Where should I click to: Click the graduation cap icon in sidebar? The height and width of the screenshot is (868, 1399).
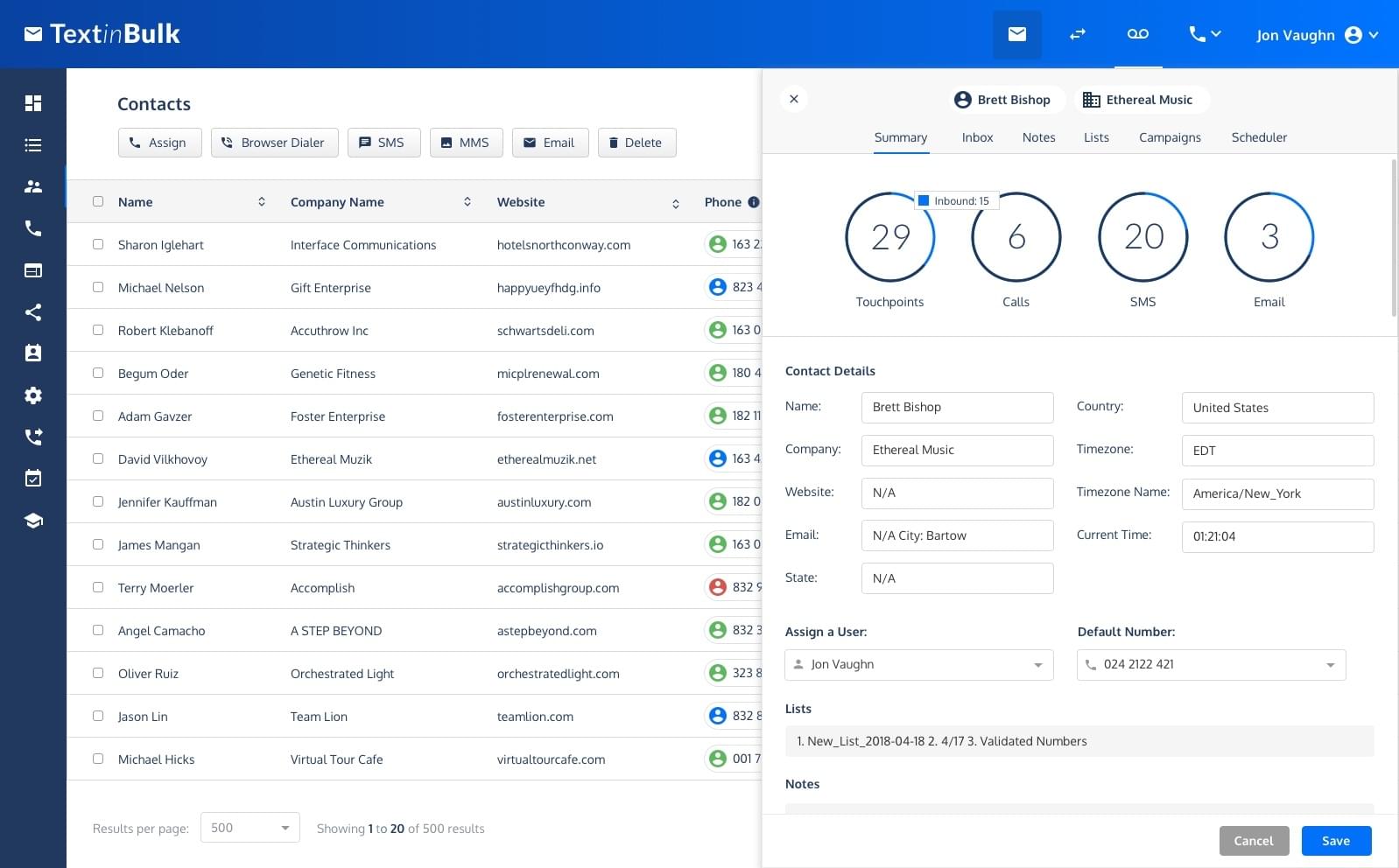point(33,521)
